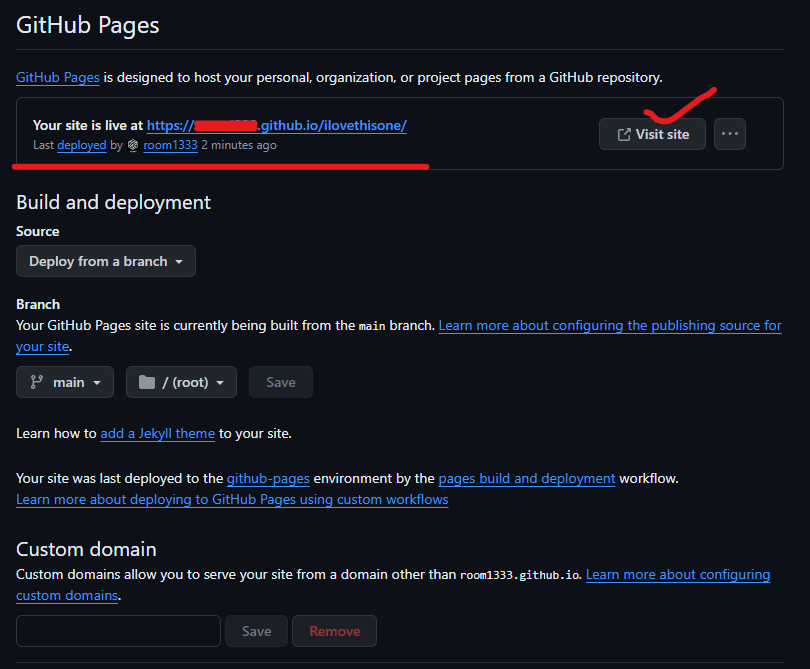
Task: Open the room1333 user profile link
Action: coord(170,145)
